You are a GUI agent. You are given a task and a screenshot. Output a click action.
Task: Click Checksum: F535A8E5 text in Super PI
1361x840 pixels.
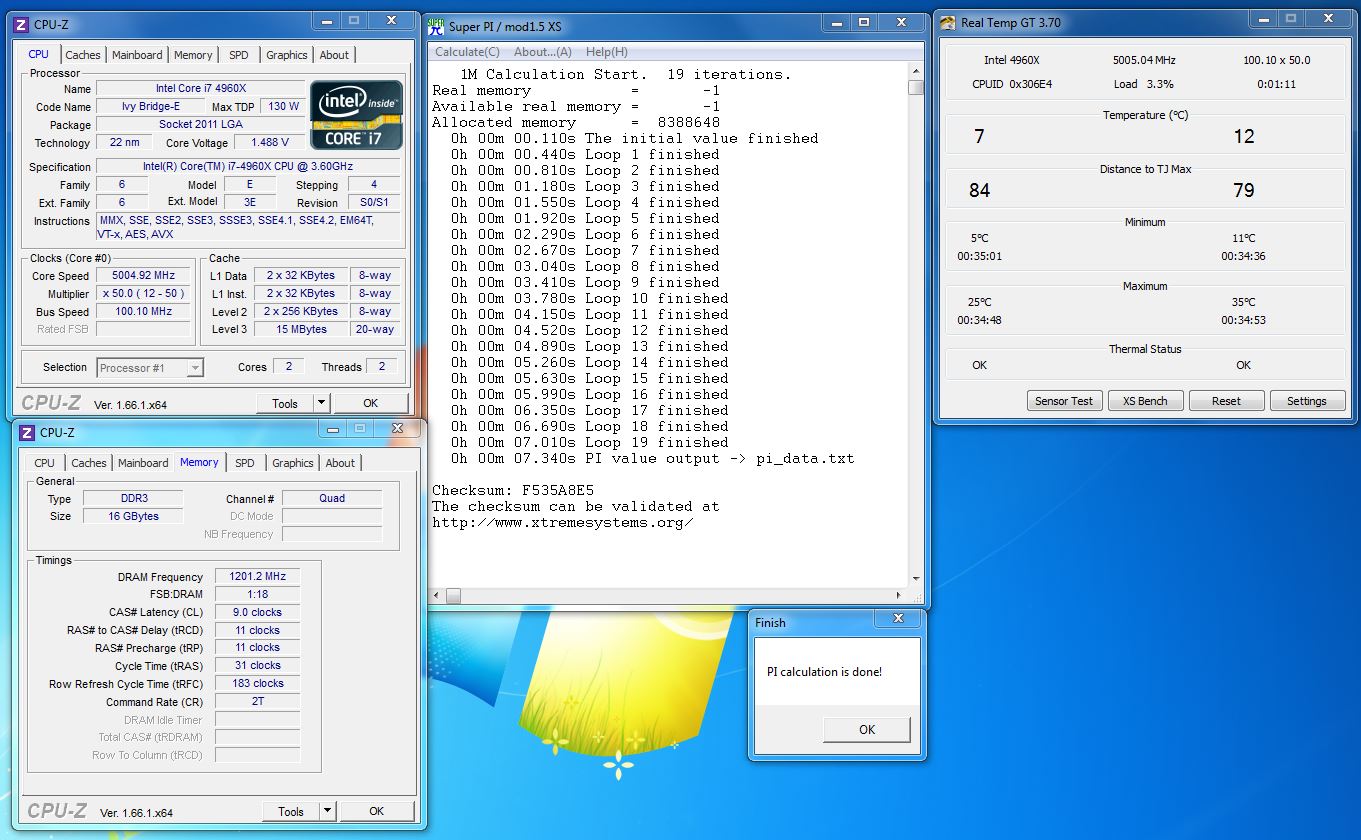click(513, 490)
